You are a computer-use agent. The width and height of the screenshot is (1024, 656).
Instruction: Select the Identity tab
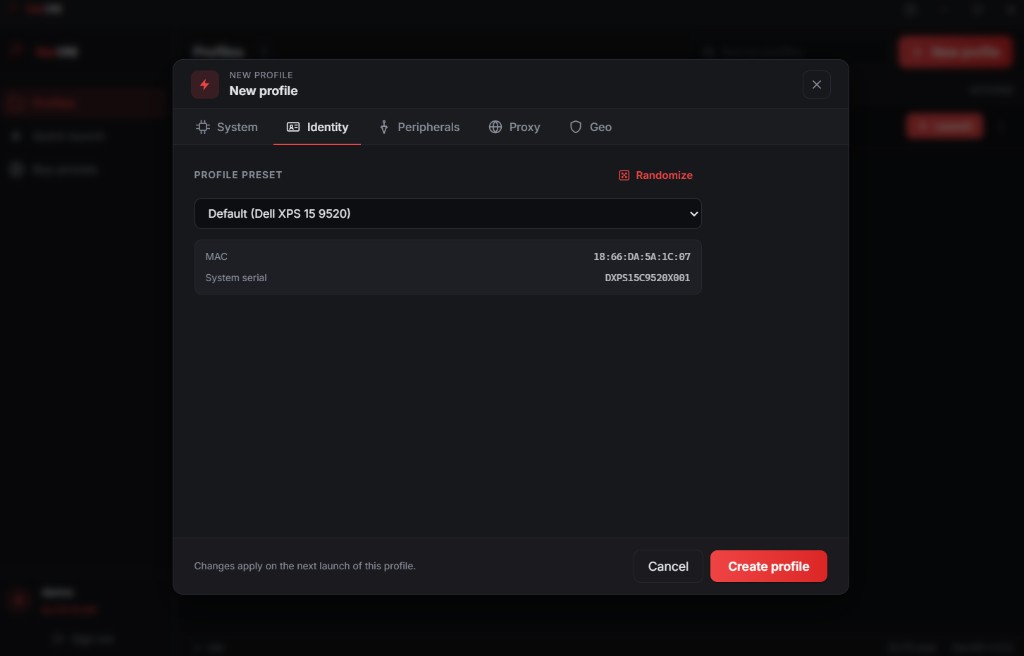317,127
